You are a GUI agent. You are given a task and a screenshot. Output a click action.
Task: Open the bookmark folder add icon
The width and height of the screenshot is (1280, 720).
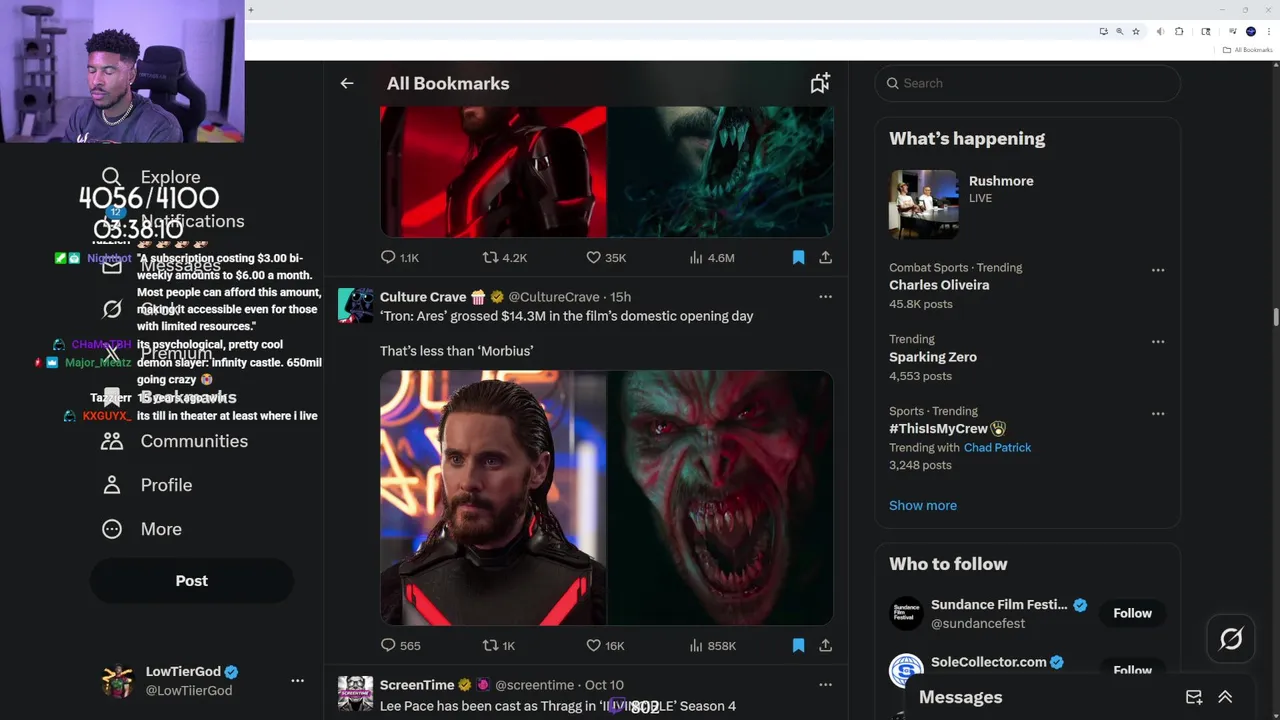point(820,84)
